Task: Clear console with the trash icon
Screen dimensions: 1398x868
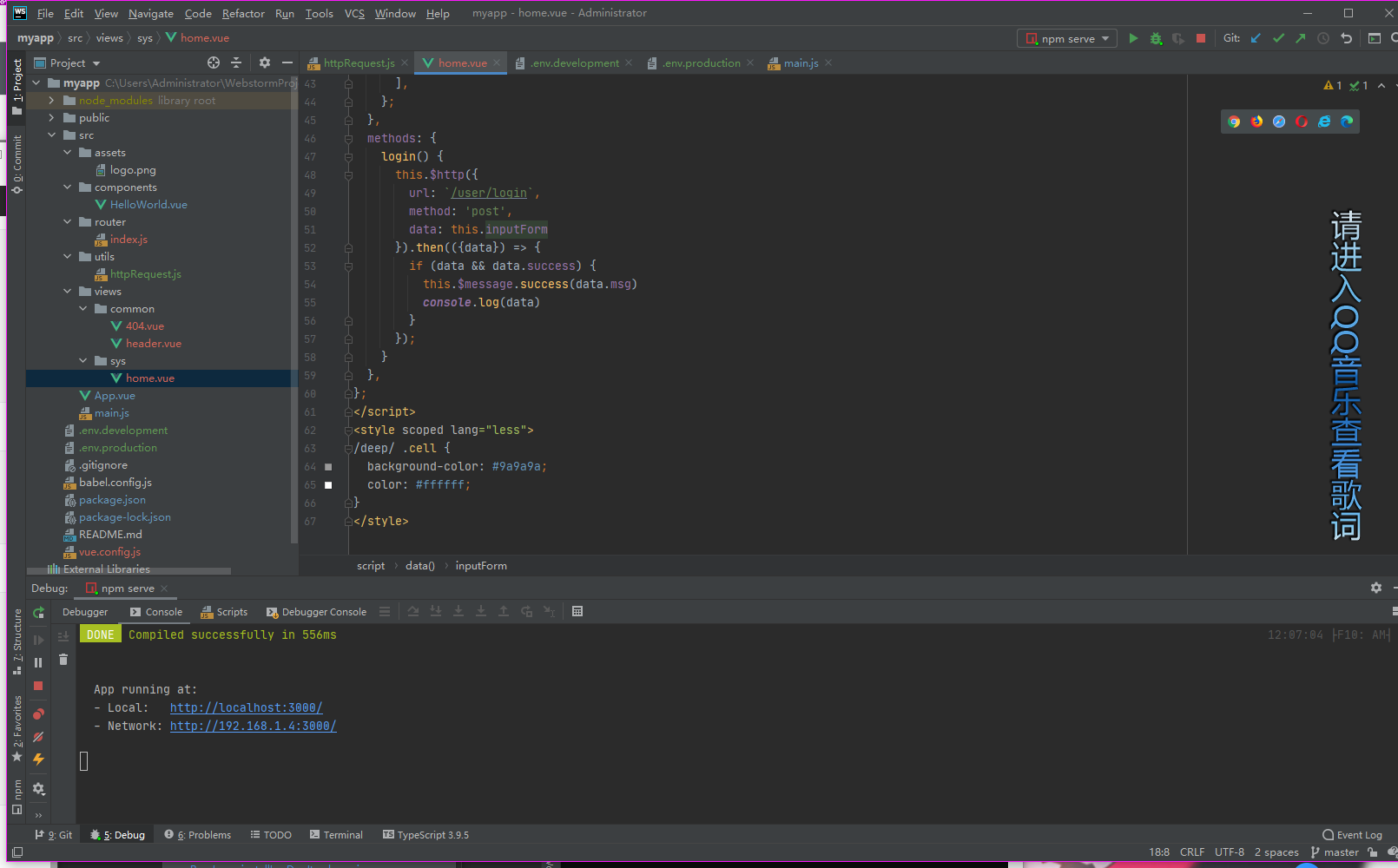Action: click(63, 660)
